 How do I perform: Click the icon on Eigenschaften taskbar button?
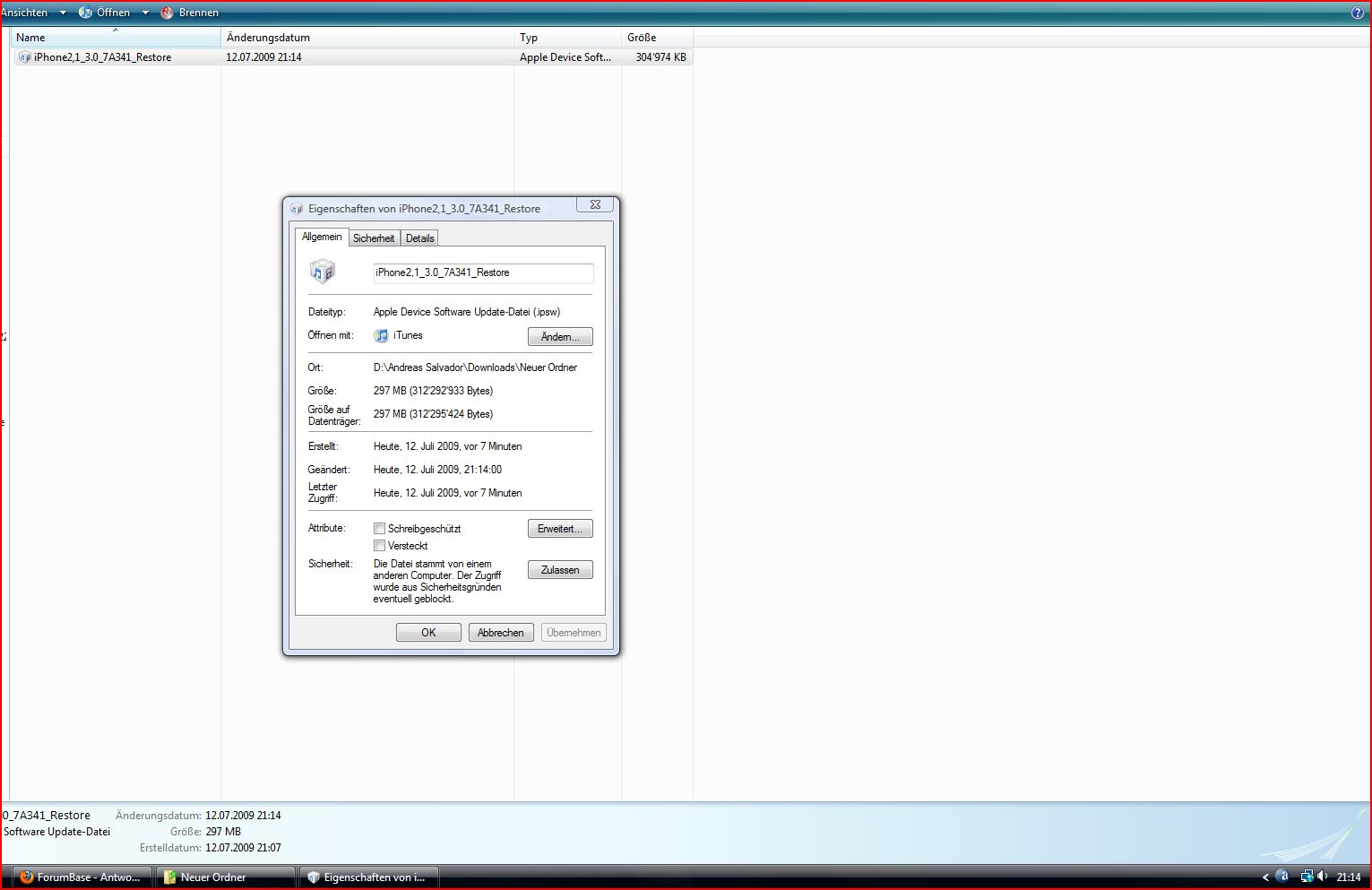pos(313,877)
